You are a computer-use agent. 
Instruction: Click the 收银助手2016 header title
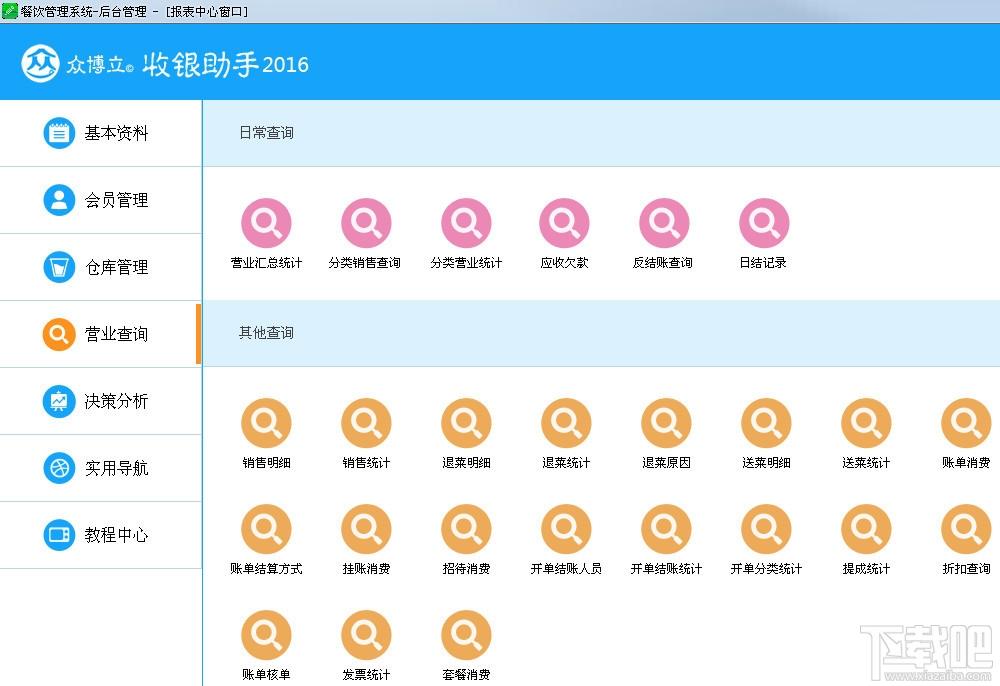pyautogui.click(x=225, y=64)
